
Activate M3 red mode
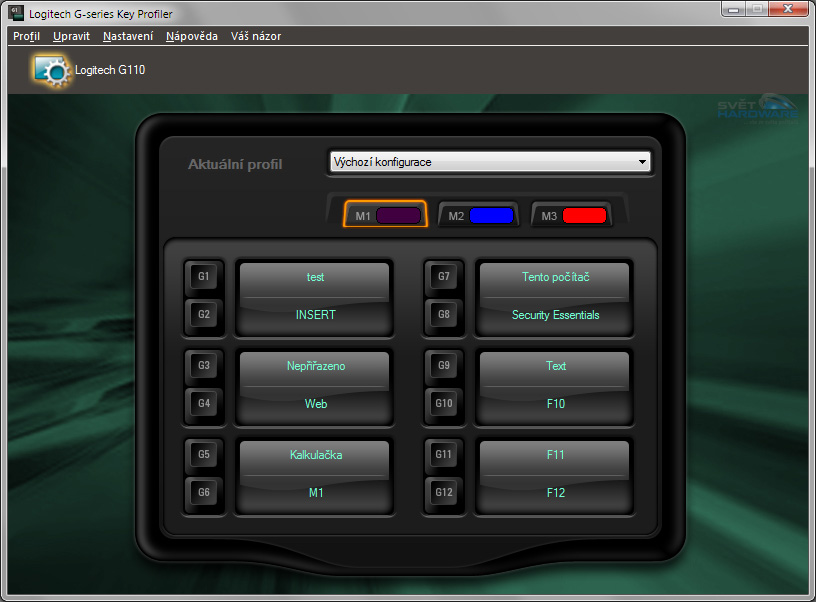tap(571, 215)
